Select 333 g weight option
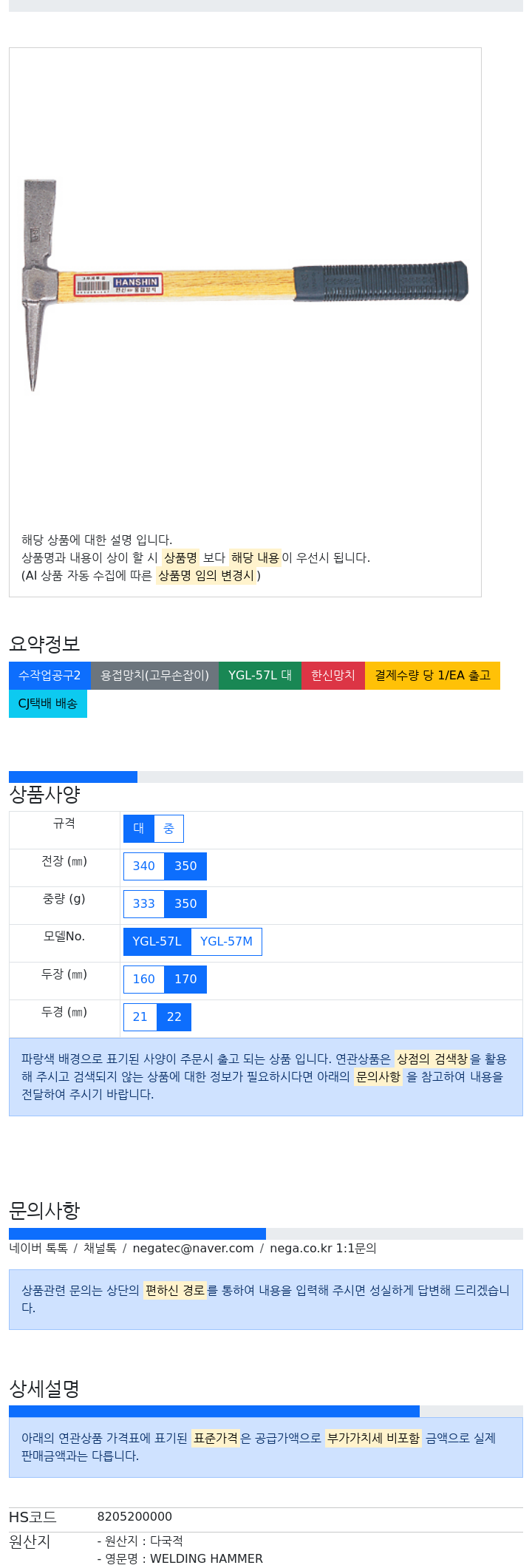This screenshot has width=532, height=1568. click(144, 904)
